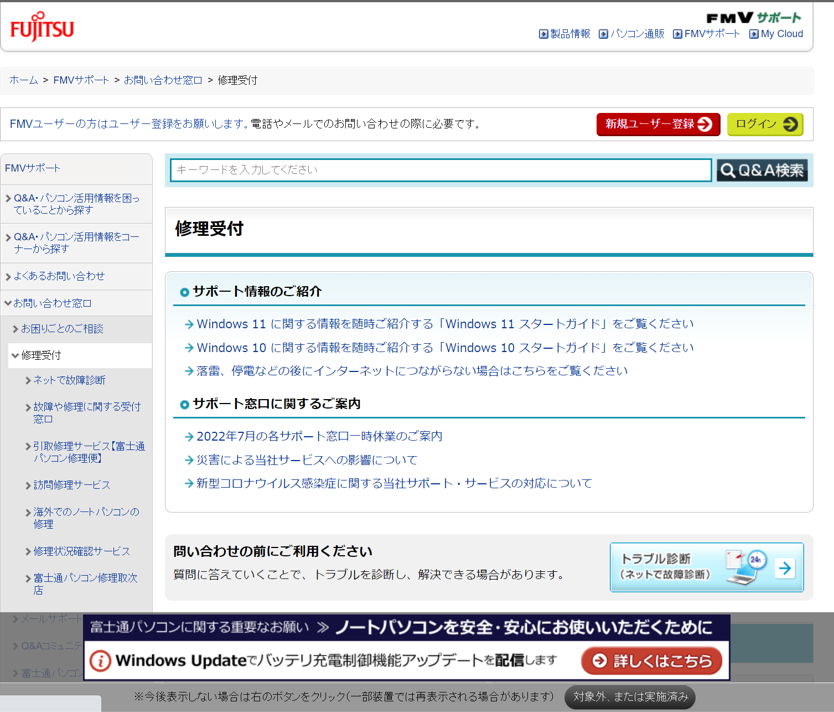This screenshot has width=834, height=712.
Task: Click ノートパソコンを安全・安心に banner heading
Action: coord(523,628)
